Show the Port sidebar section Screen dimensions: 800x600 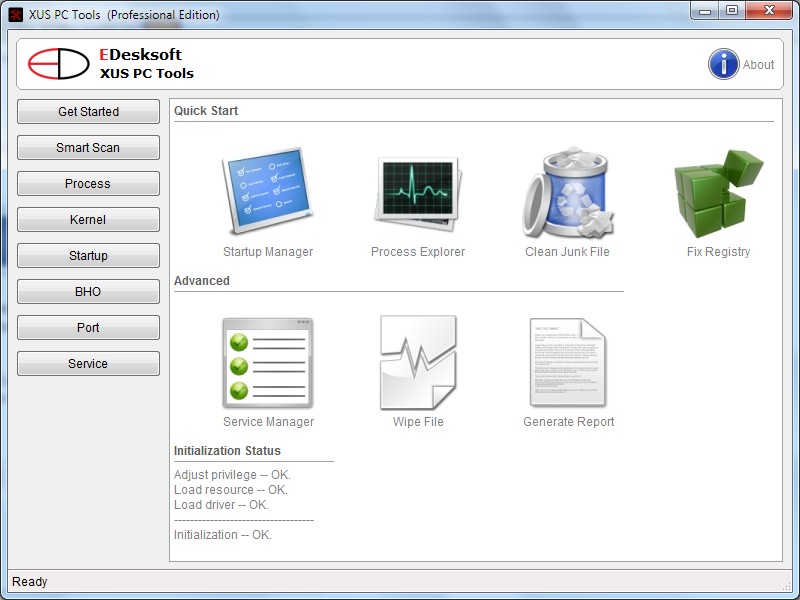pyautogui.click(x=88, y=328)
